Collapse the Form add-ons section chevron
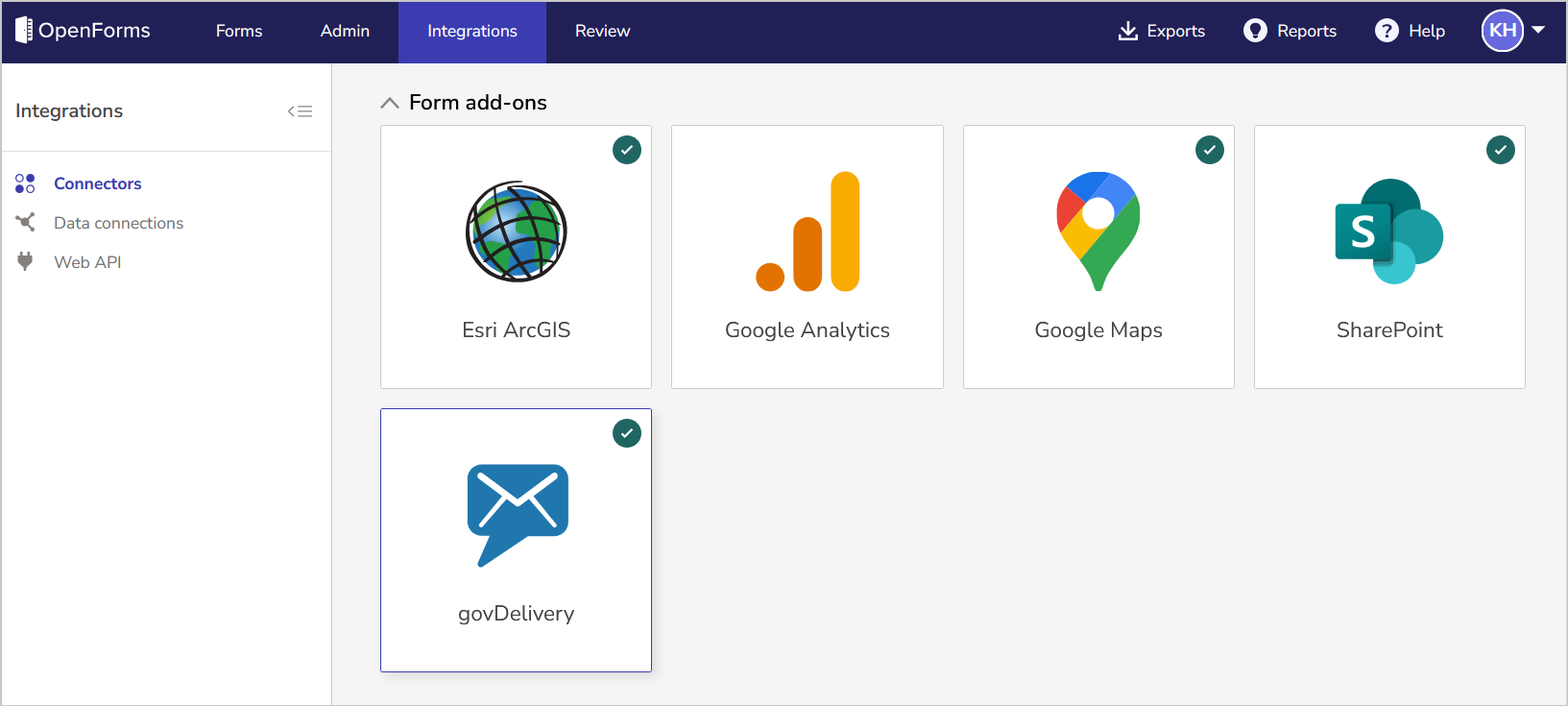 click(x=389, y=103)
